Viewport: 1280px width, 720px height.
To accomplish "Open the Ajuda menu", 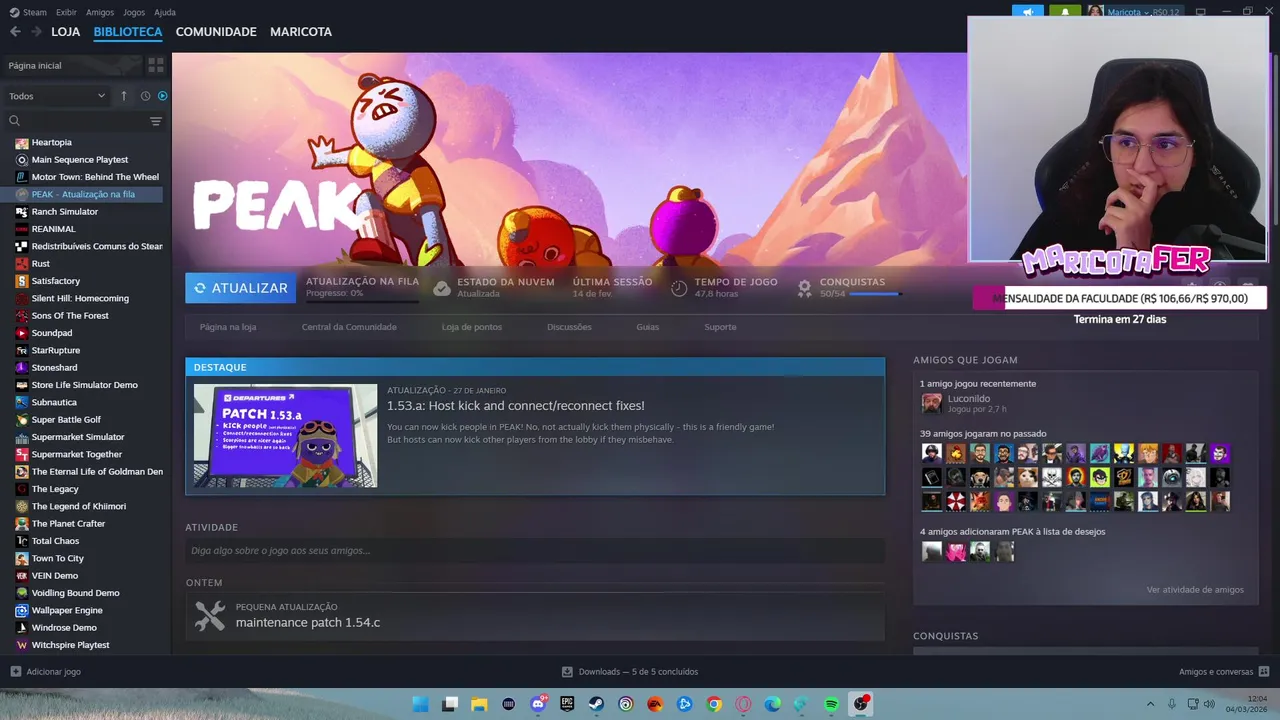I will (165, 12).
